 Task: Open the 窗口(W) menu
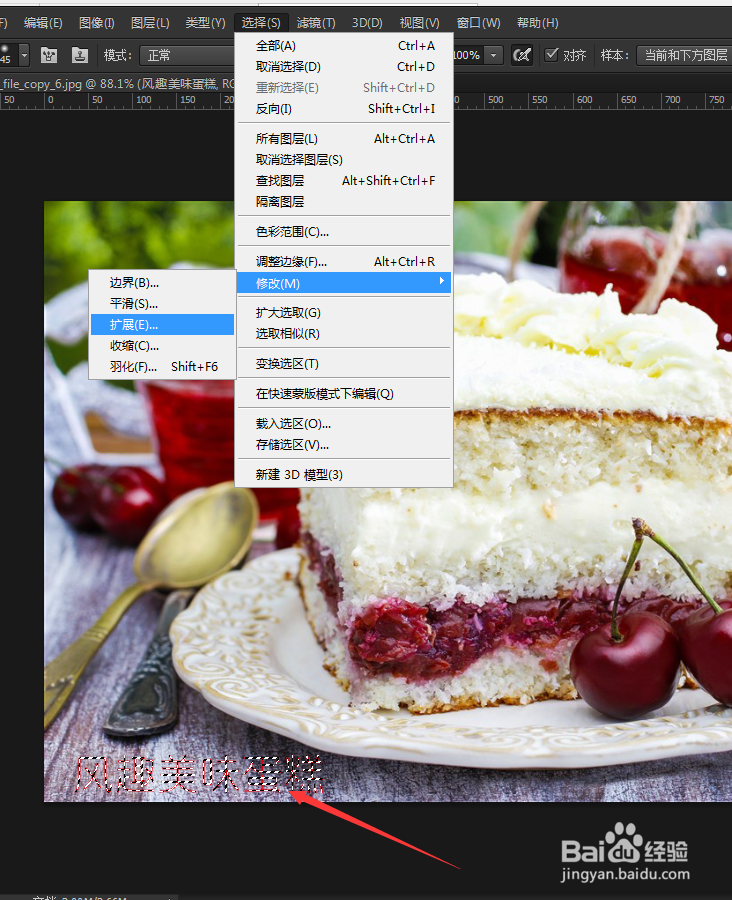(478, 23)
